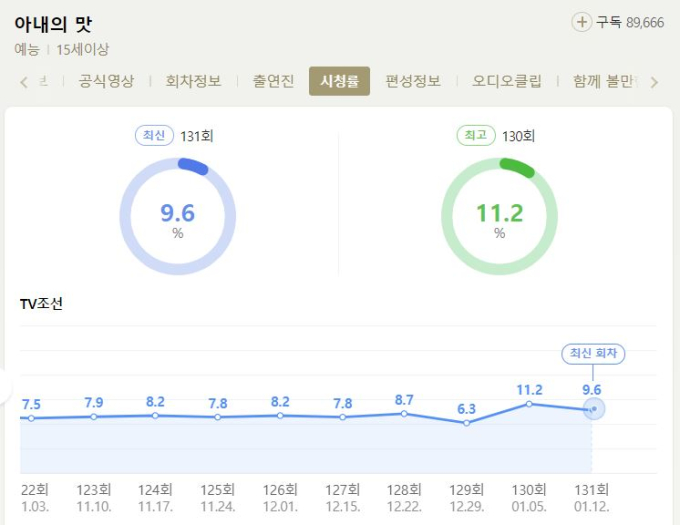
Task: Select the 시청률 tab
Action: 340,81
